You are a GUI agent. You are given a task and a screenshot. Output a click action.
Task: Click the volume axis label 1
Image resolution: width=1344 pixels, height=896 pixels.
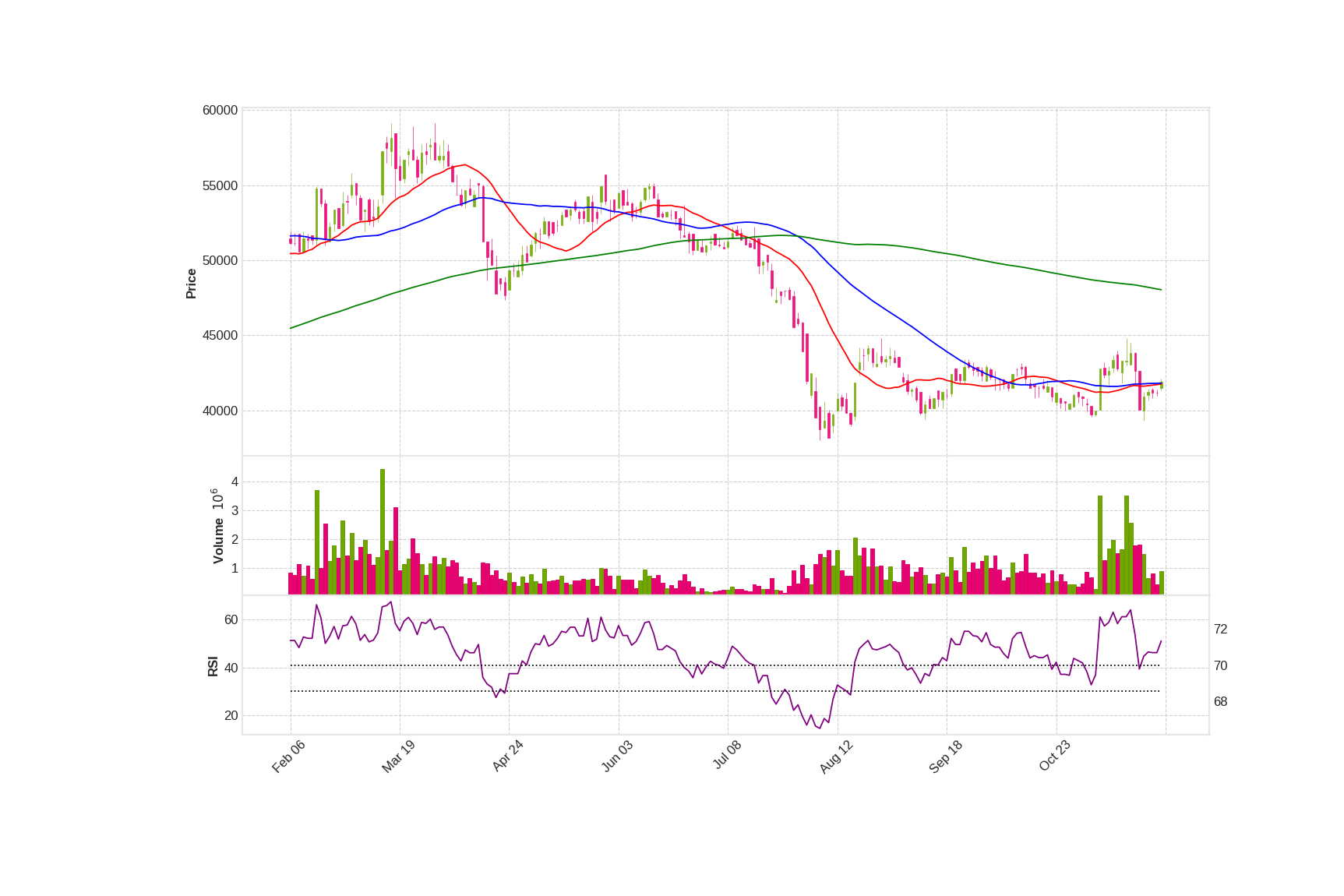pos(235,569)
